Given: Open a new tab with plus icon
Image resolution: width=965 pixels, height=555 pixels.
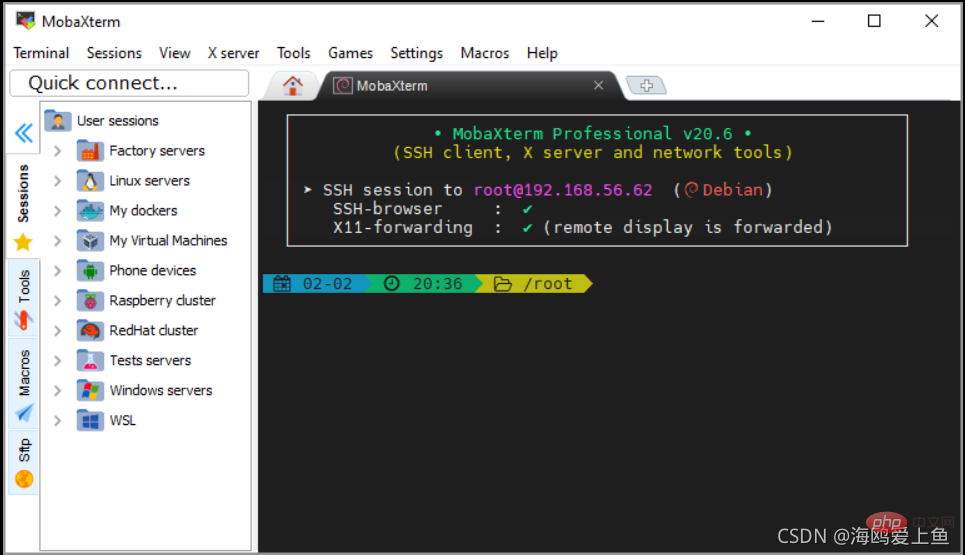Looking at the screenshot, I should point(646,86).
